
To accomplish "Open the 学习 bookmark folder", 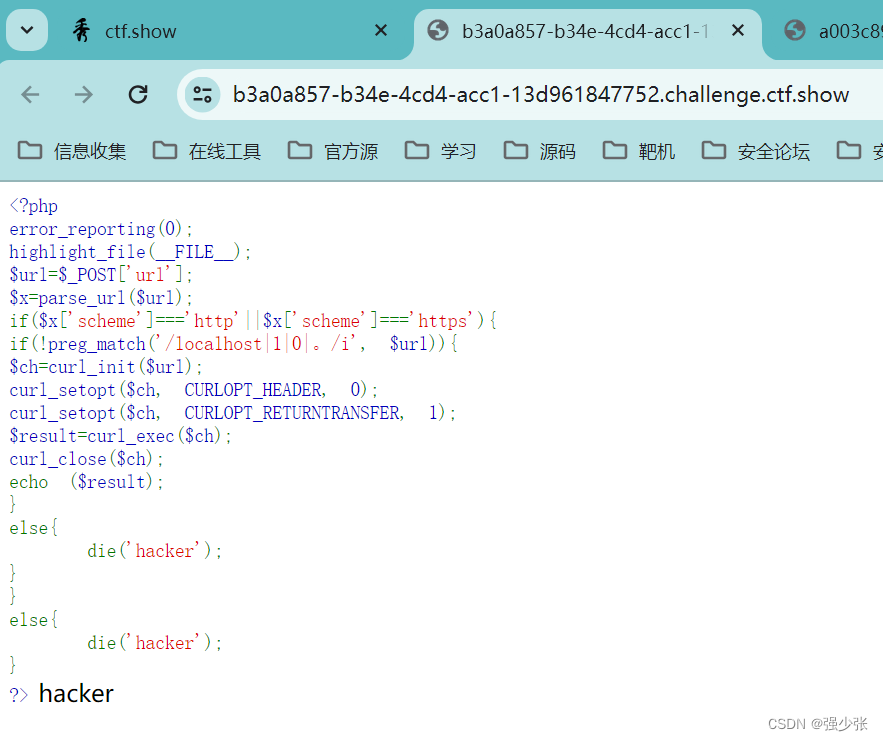I will tap(441, 151).
